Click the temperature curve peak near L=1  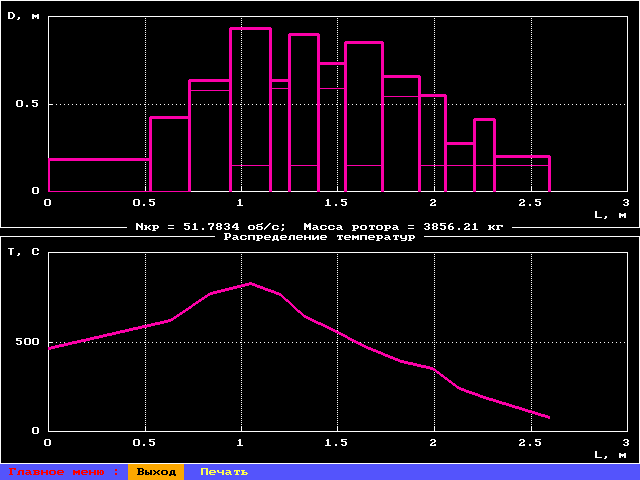pos(250,283)
